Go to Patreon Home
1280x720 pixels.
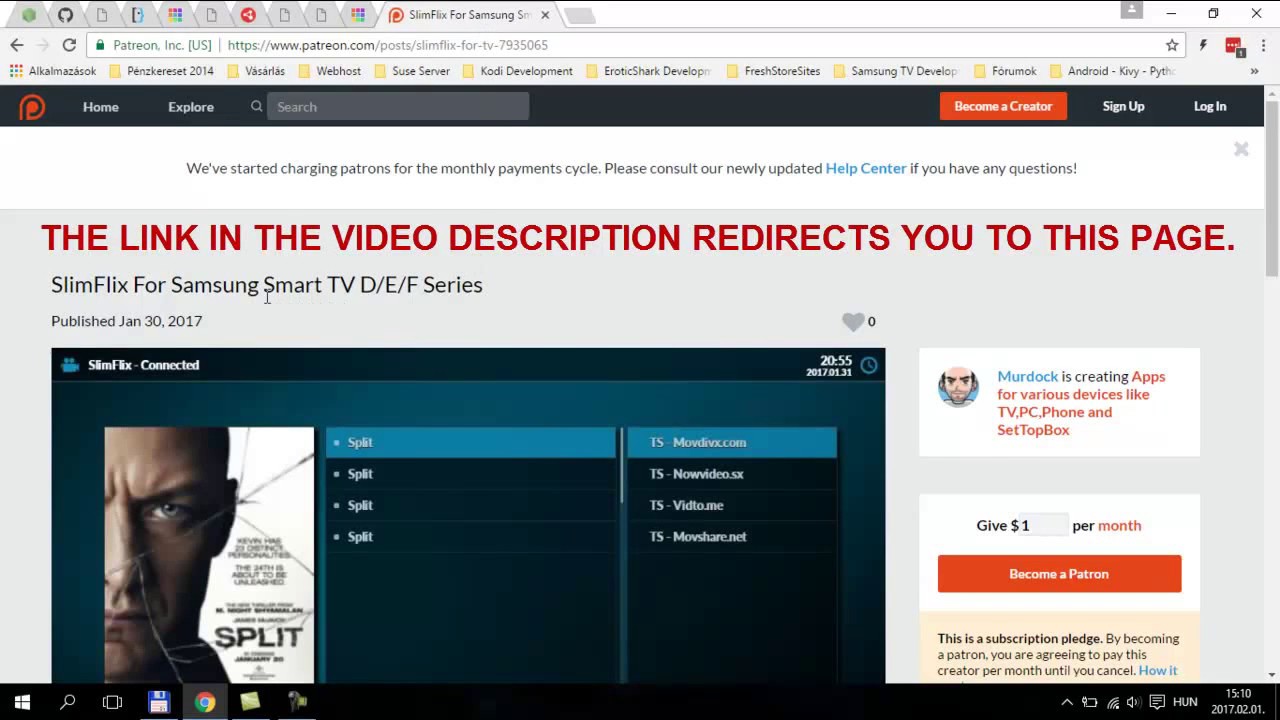[x=101, y=106]
